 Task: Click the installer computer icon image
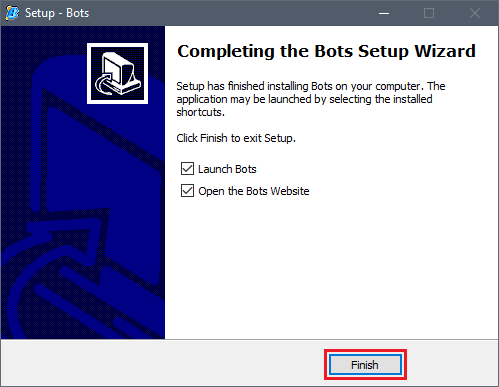(x=118, y=73)
